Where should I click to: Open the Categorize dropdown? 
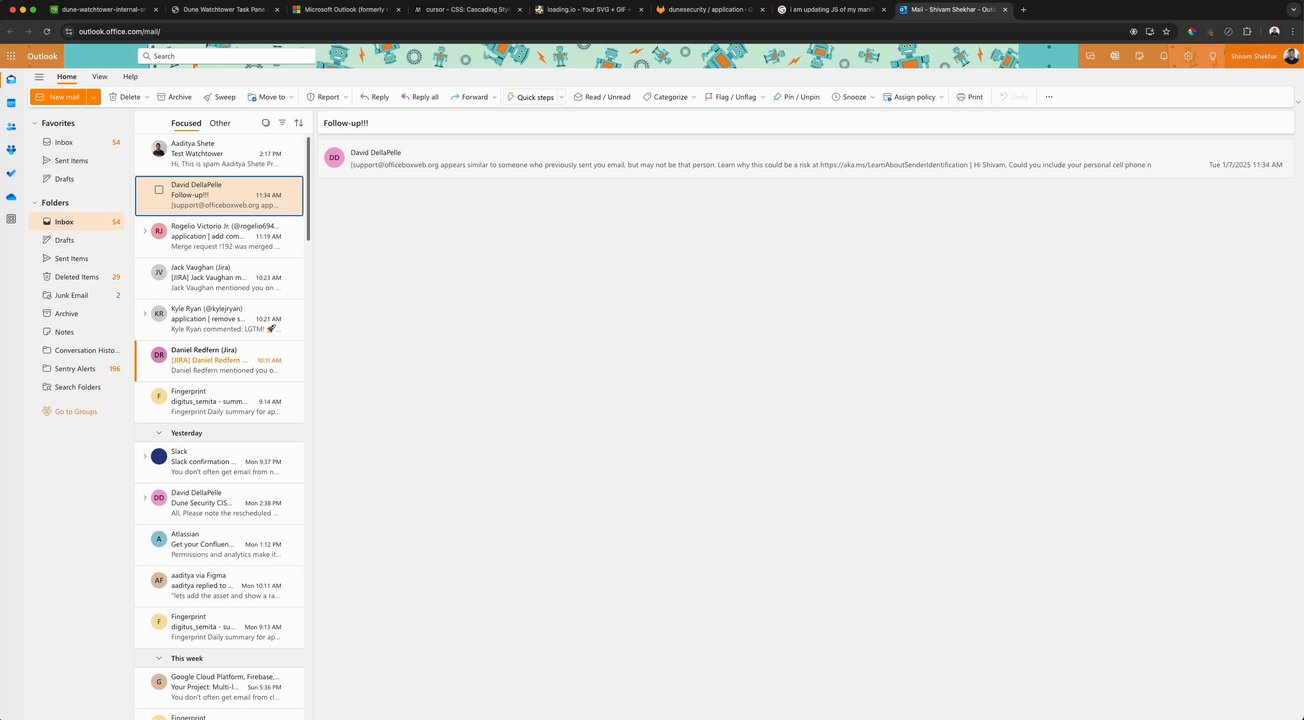[670, 97]
